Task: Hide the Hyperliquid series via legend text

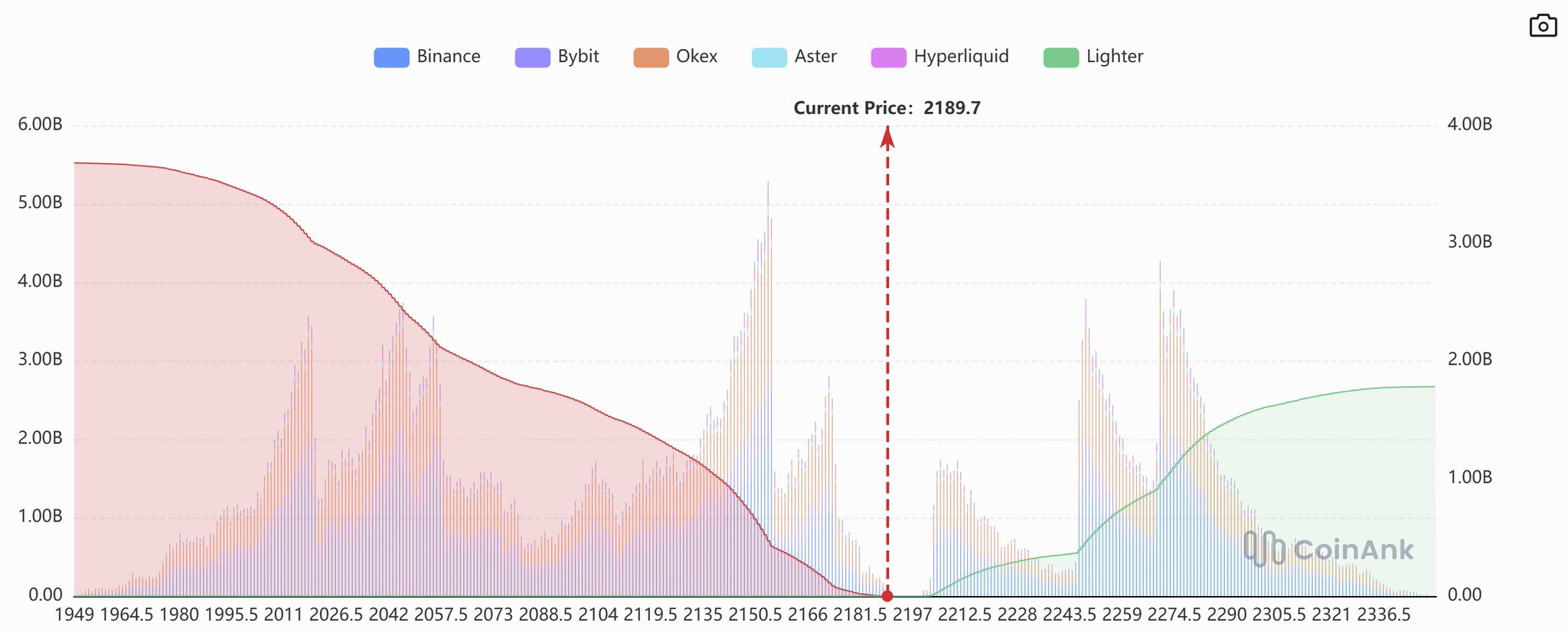Action: [x=961, y=57]
